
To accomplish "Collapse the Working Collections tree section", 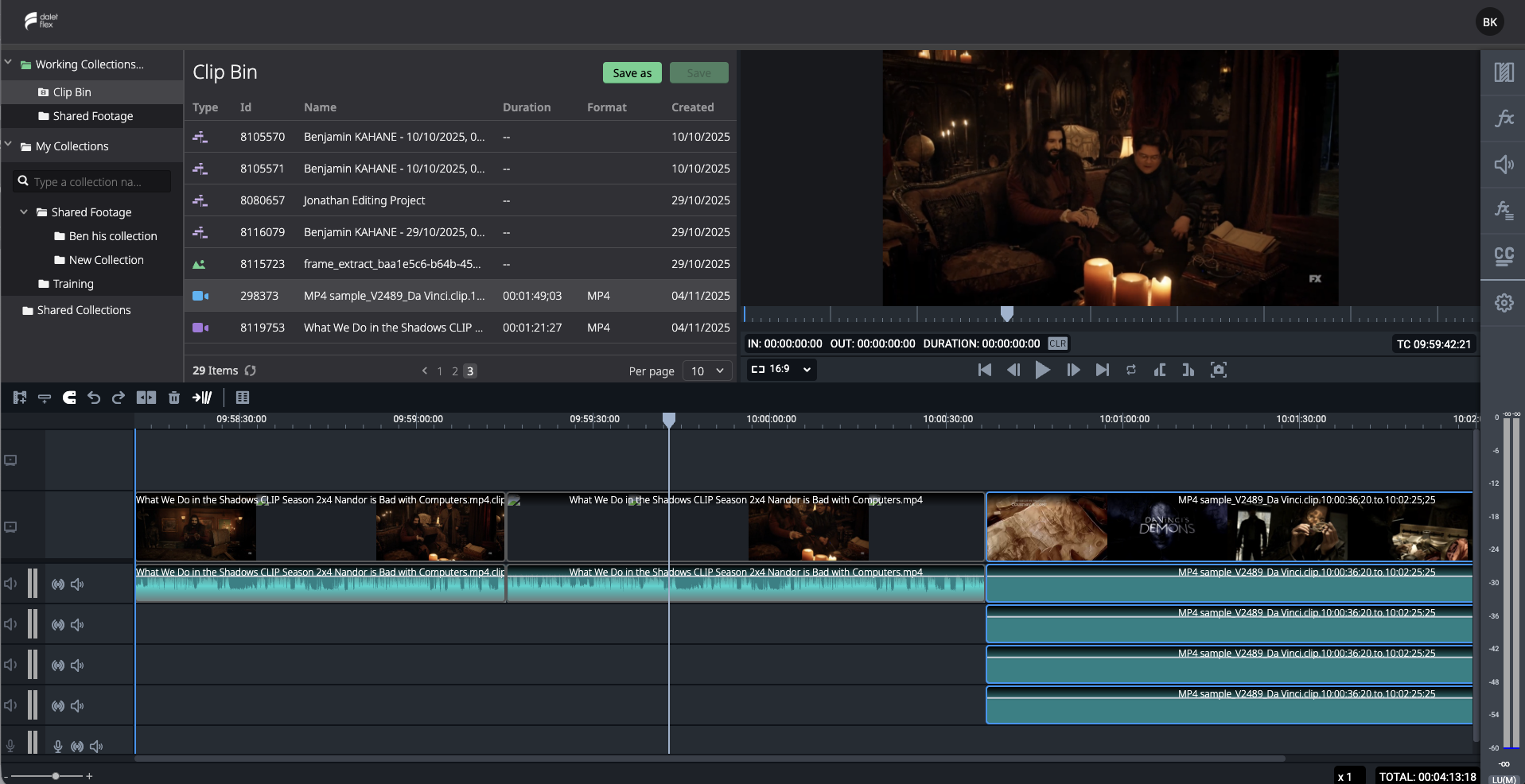I will click(8, 62).
